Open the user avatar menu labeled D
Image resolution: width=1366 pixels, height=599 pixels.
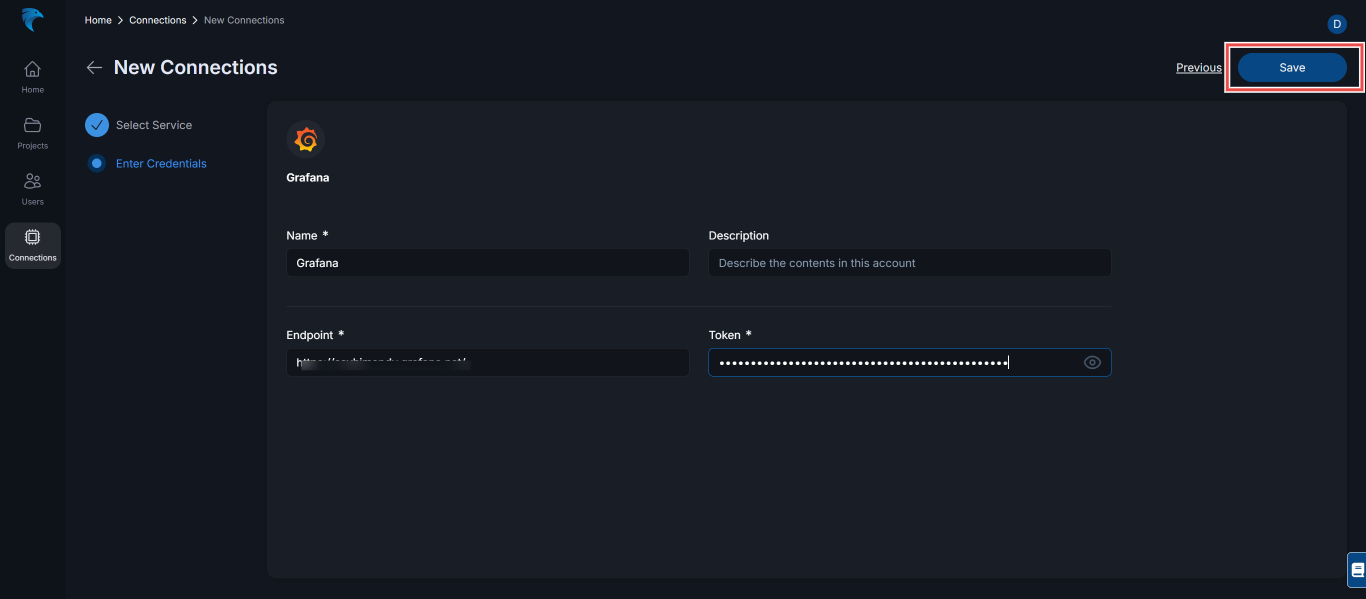(x=1338, y=23)
